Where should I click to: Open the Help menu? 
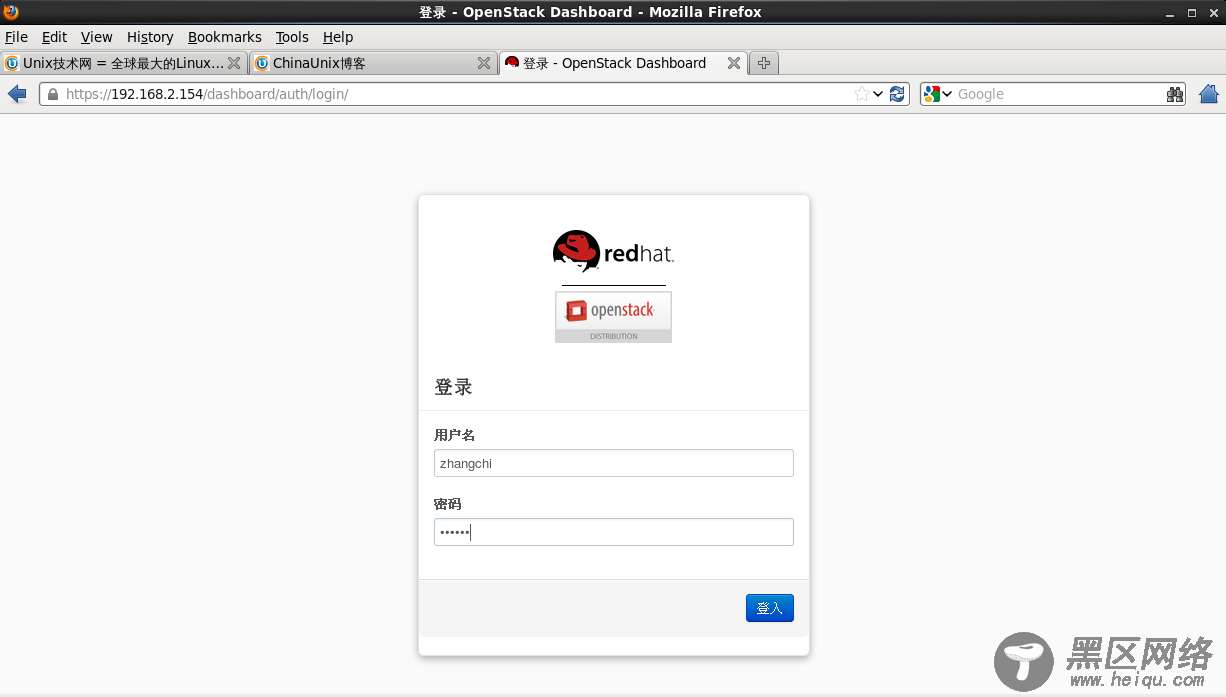338,37
